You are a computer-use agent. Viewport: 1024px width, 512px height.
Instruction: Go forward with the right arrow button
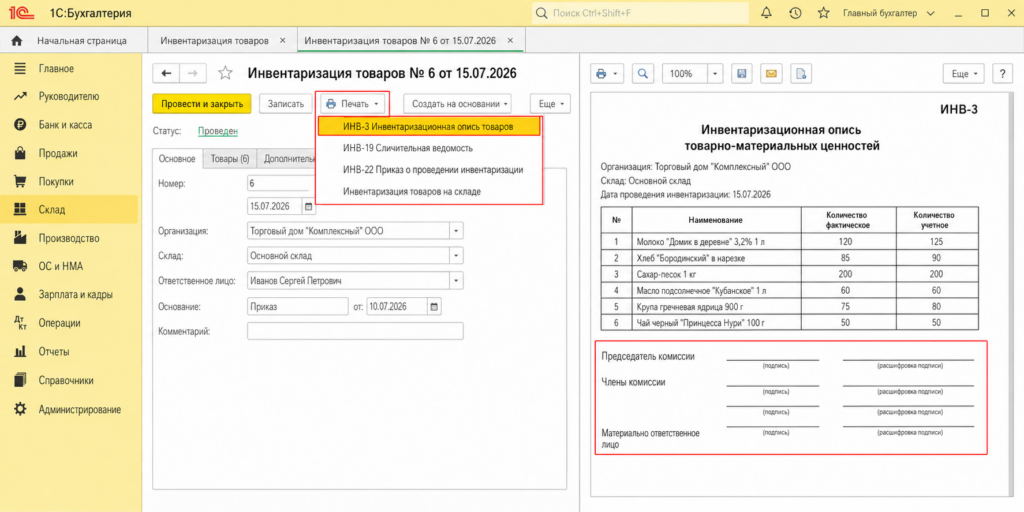[193, 74]
